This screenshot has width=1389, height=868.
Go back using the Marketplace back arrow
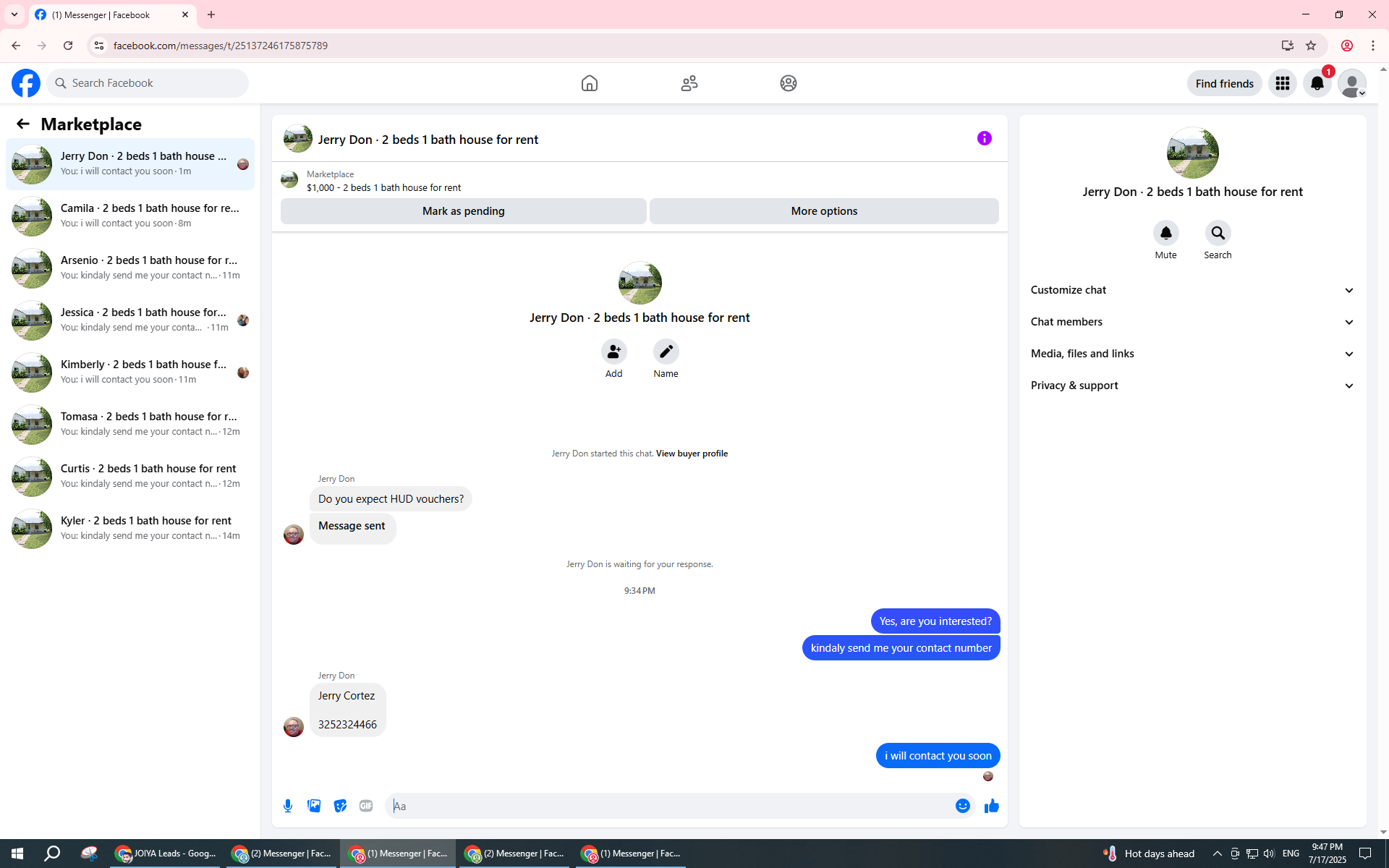tap(23, 124)
